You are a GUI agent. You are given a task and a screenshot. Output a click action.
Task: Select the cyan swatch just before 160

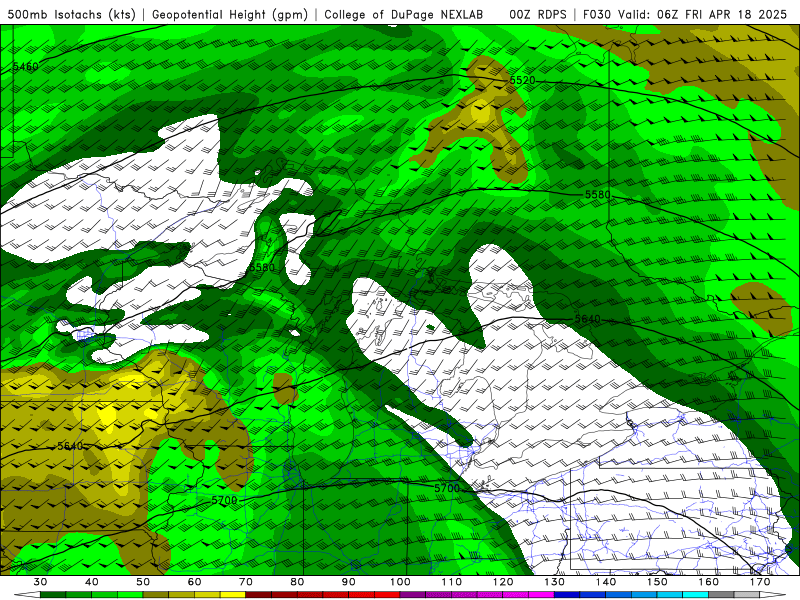[696, 595]
